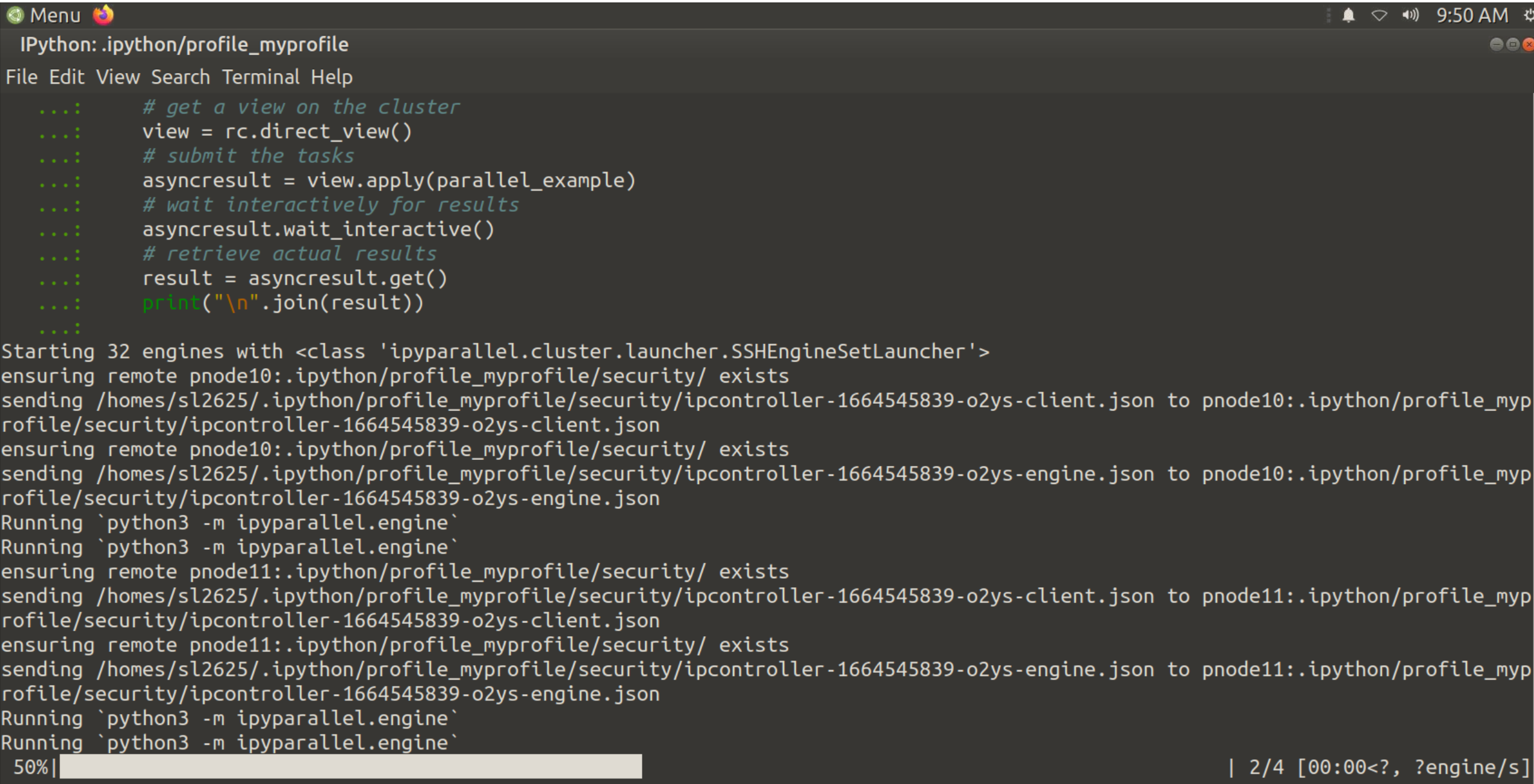Screen dimensions: 1534x784
Task: Click the volume speaker icon
Action: 1410,15
